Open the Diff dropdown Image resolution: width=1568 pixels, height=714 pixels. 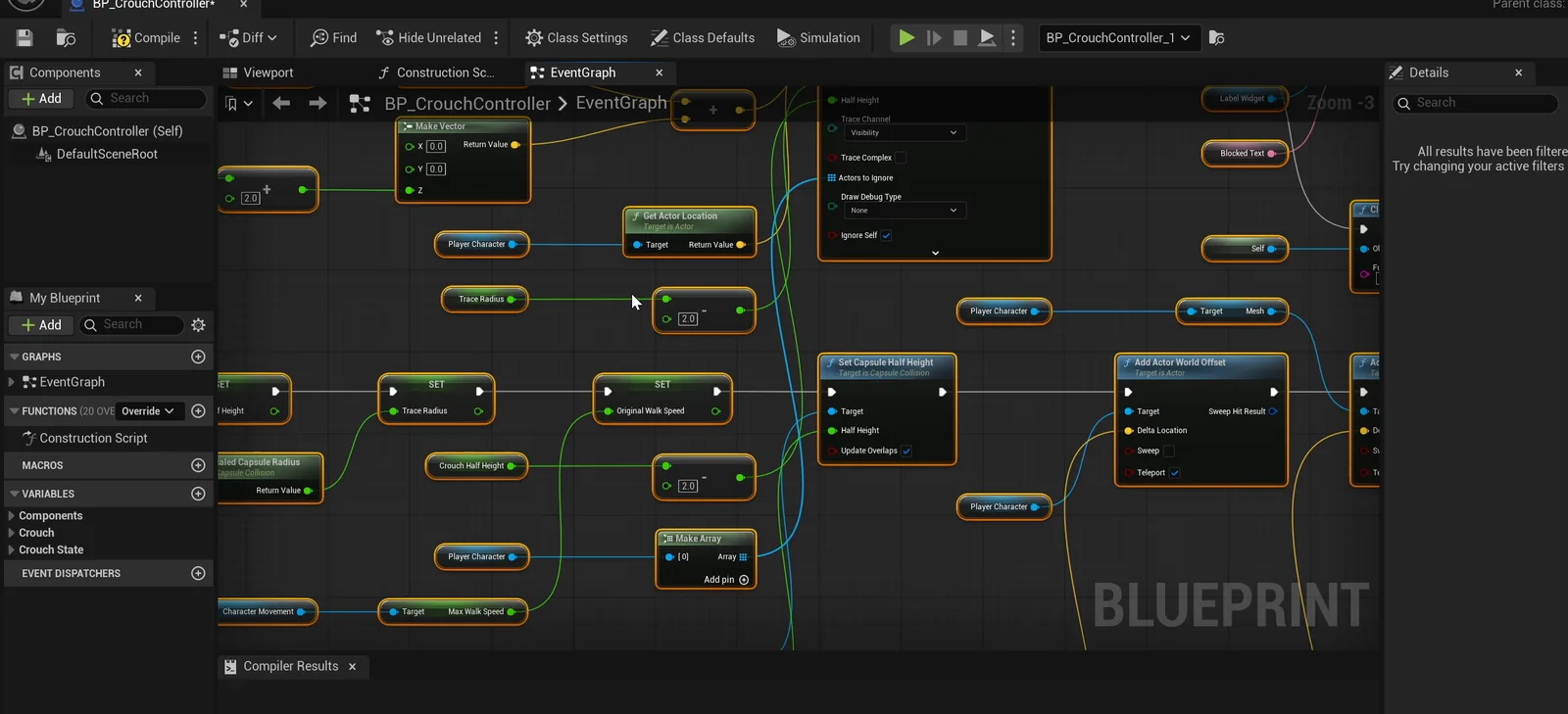(x=249, y=38)
